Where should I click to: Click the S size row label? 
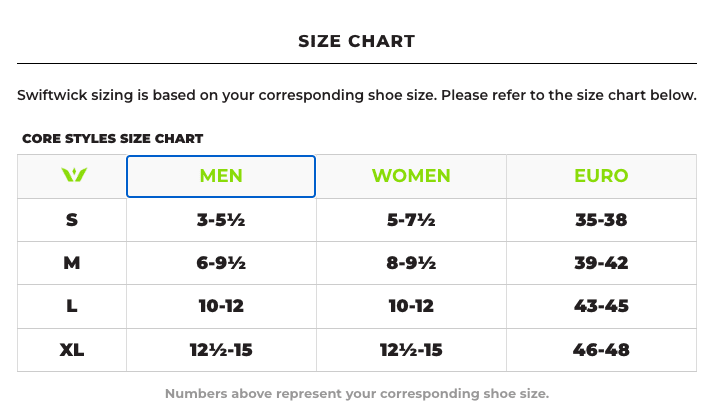pos(72,220)
